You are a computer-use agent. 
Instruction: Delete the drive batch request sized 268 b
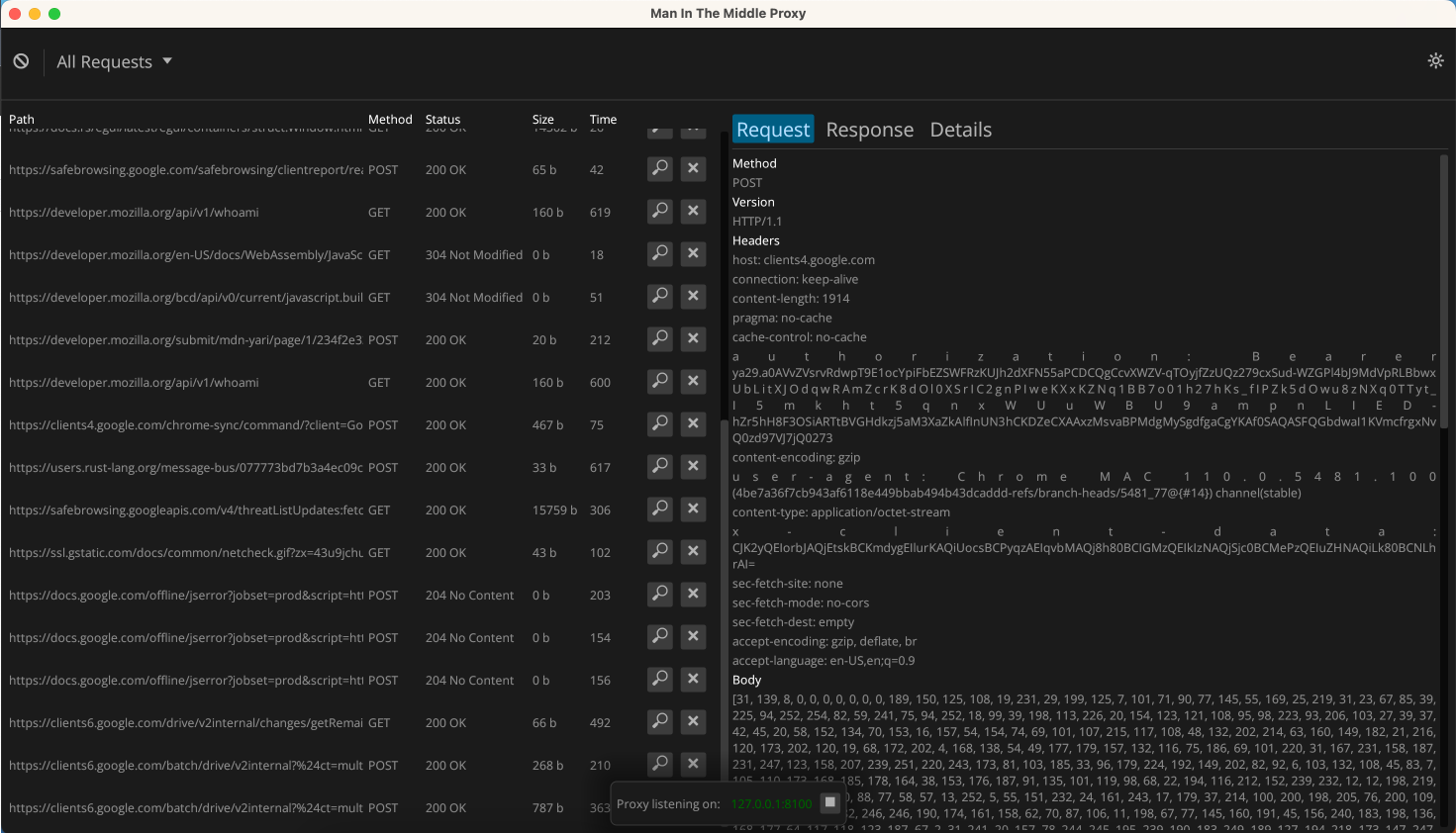(x=694, y=765)
